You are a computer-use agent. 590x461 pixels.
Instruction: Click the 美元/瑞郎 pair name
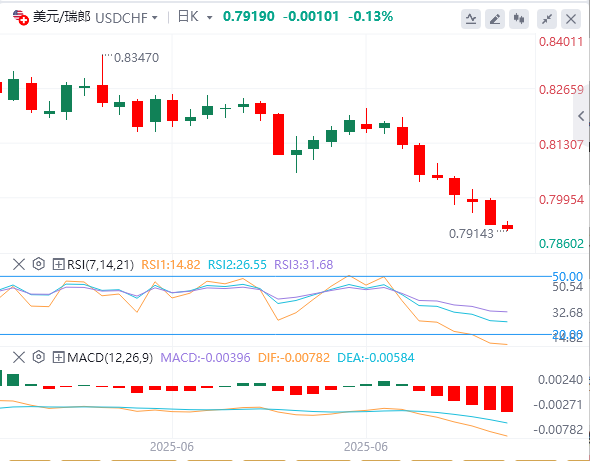point(62,17)
